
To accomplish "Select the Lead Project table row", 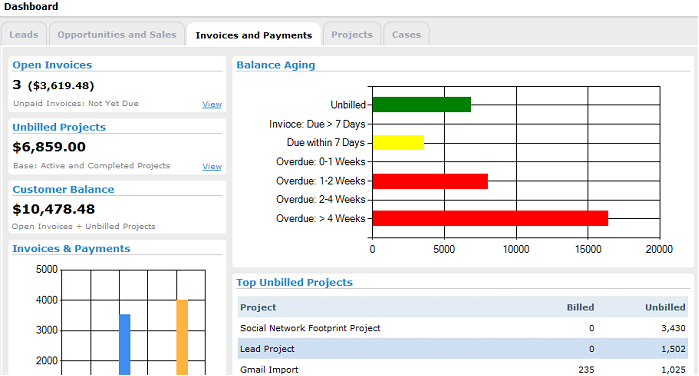I will coord(462,349).
